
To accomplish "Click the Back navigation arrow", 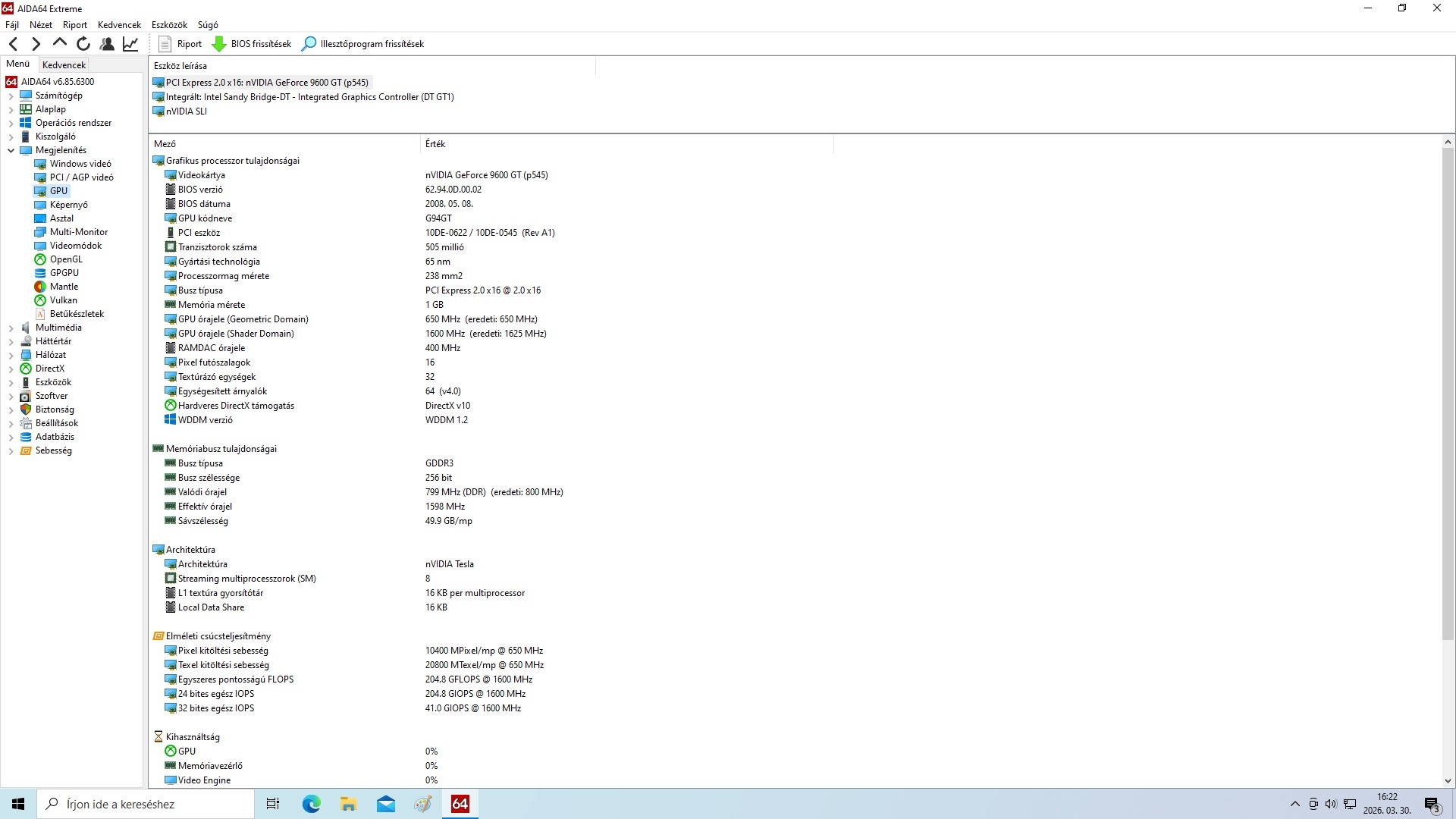I will tap(13, 44).
